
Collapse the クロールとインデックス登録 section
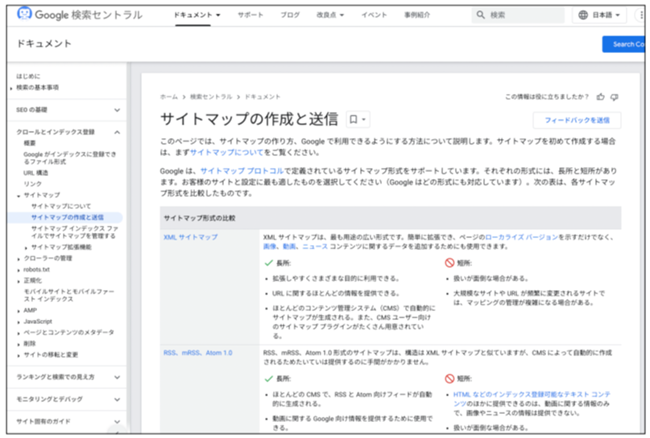tap(117, 132)
